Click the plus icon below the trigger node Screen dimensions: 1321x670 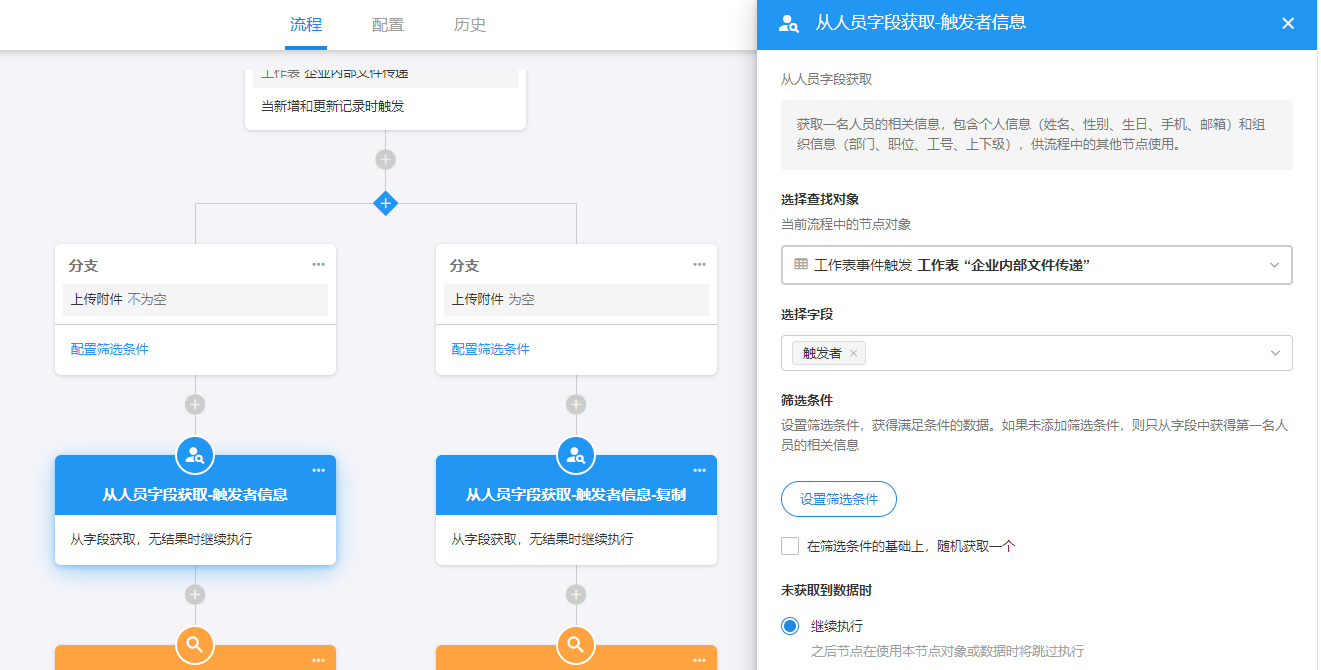coord(385,160)
